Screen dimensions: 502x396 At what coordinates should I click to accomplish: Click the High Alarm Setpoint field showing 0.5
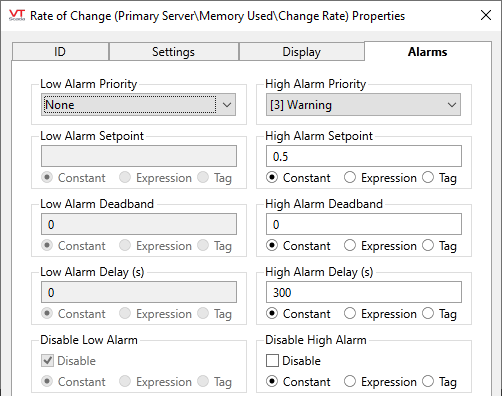[364, 156]
